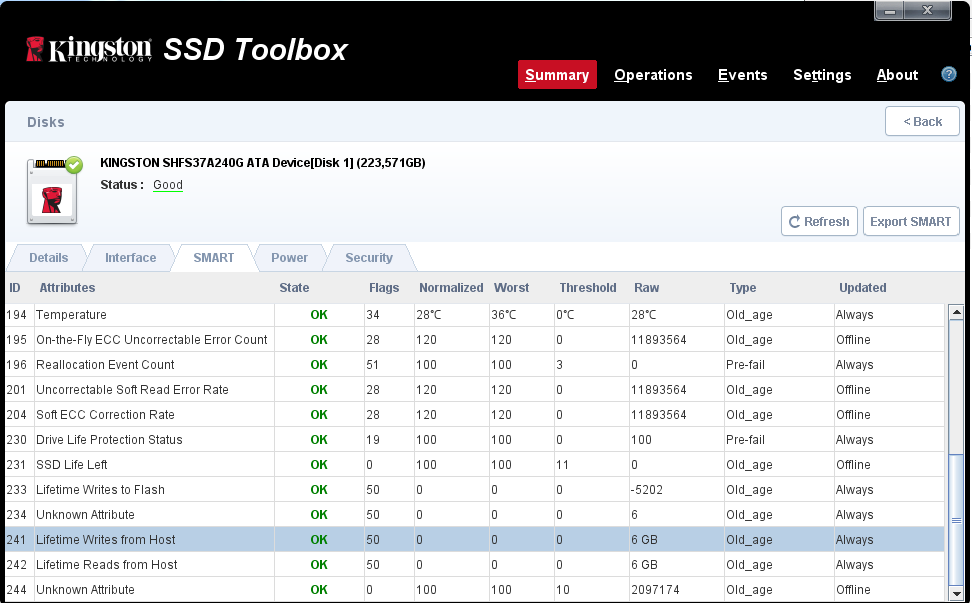Click the Export SMART button

pos(910,222)
